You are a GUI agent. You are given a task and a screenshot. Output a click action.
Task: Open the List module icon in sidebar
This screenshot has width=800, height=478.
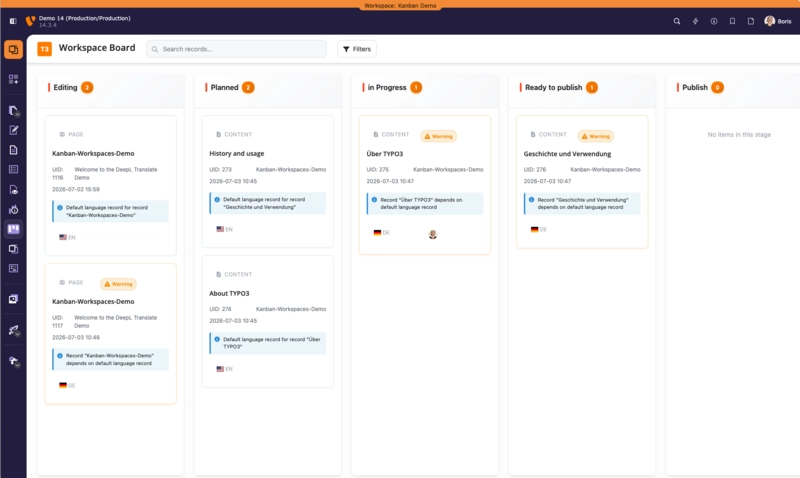[13, 169]
